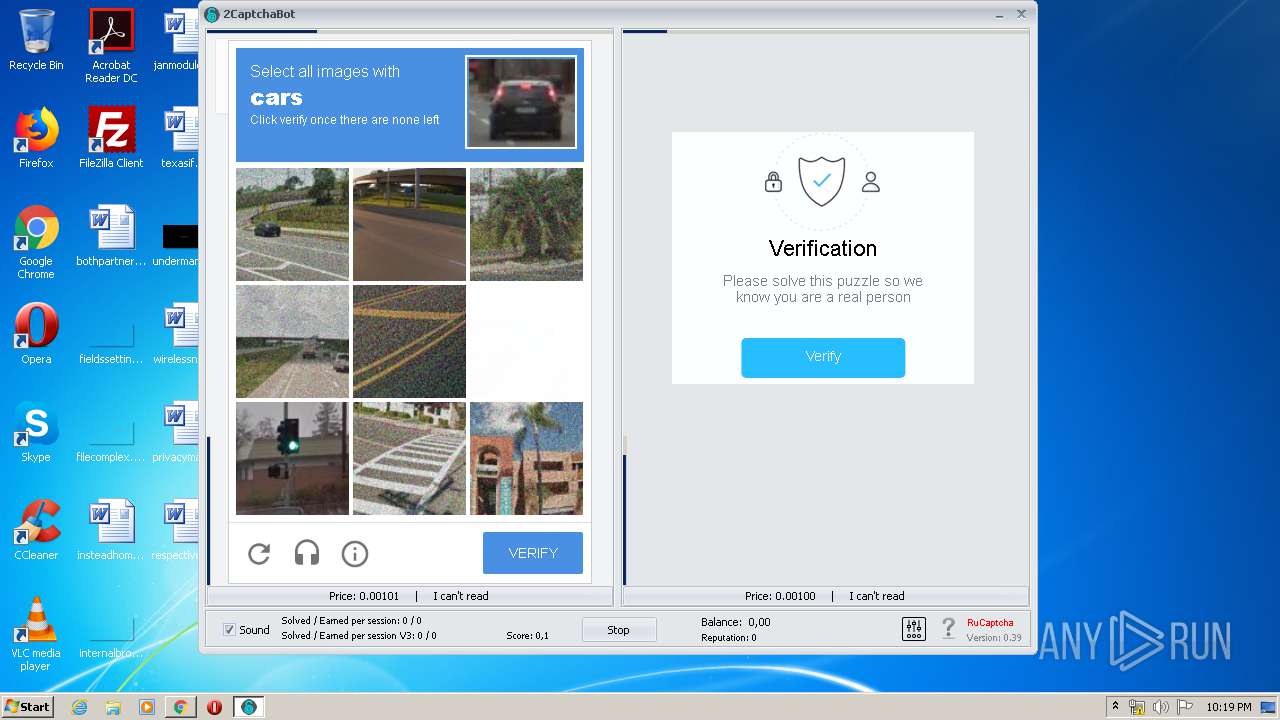Select tile with brick building and palm
The width and height of the screenshot is (1280, 720).
pyautogui.click(x=526, y=458)
